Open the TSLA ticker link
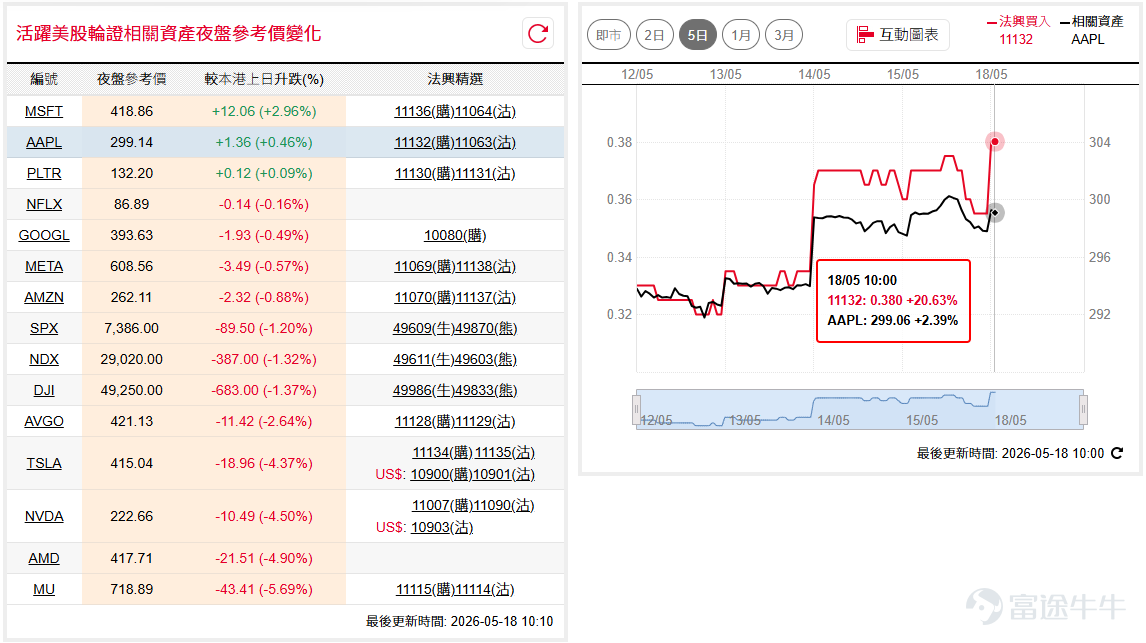Screen dimensions: 1146x643 click(x=44, y=463)
